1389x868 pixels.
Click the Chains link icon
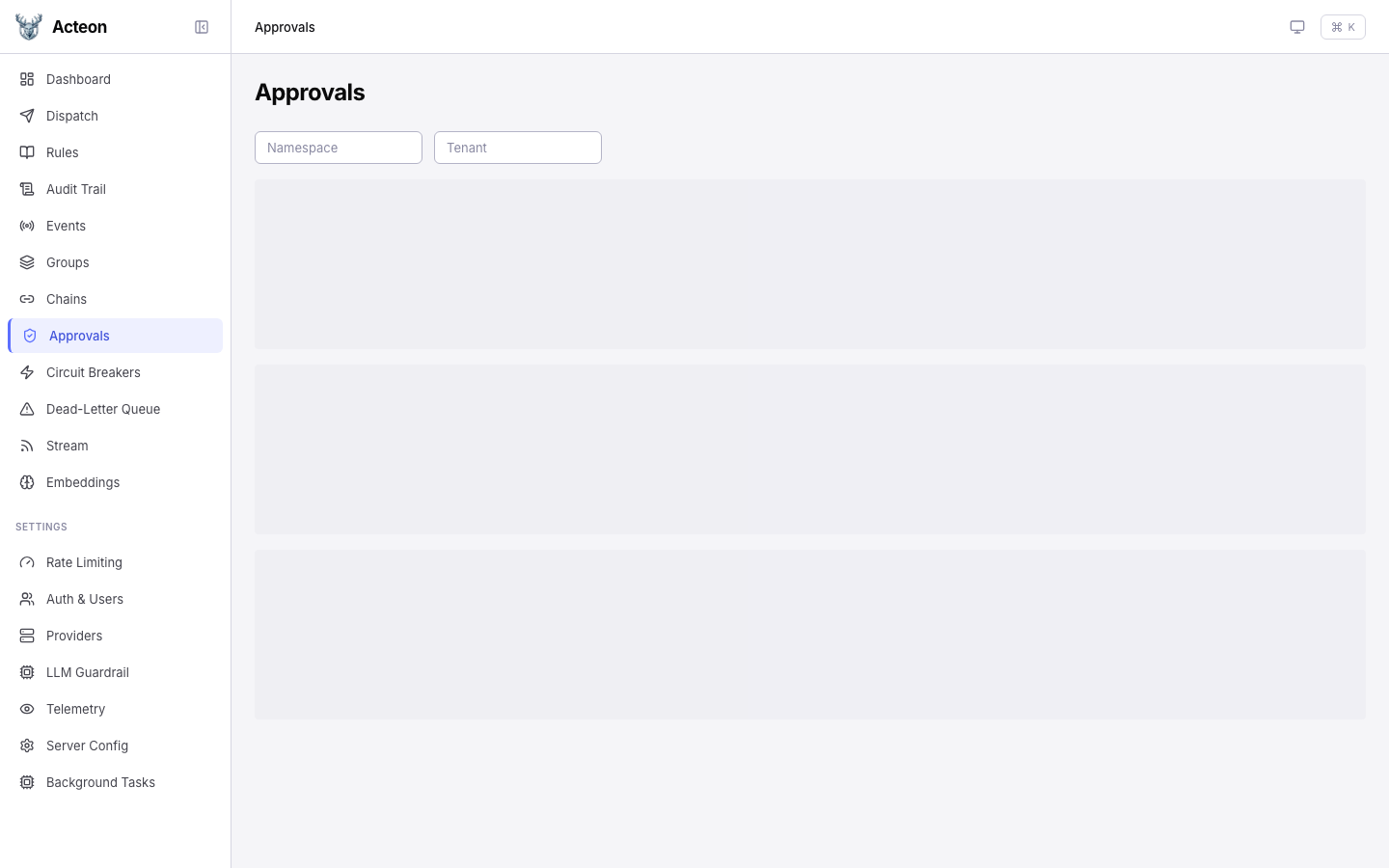(x=27, y=299)
